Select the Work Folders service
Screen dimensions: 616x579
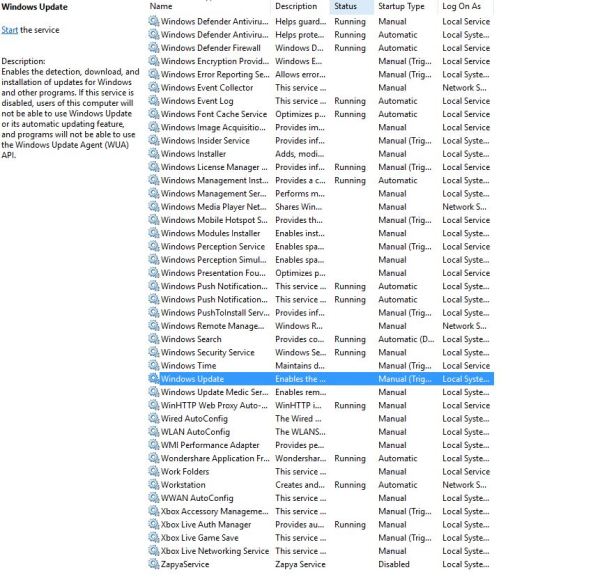[185, 471]
